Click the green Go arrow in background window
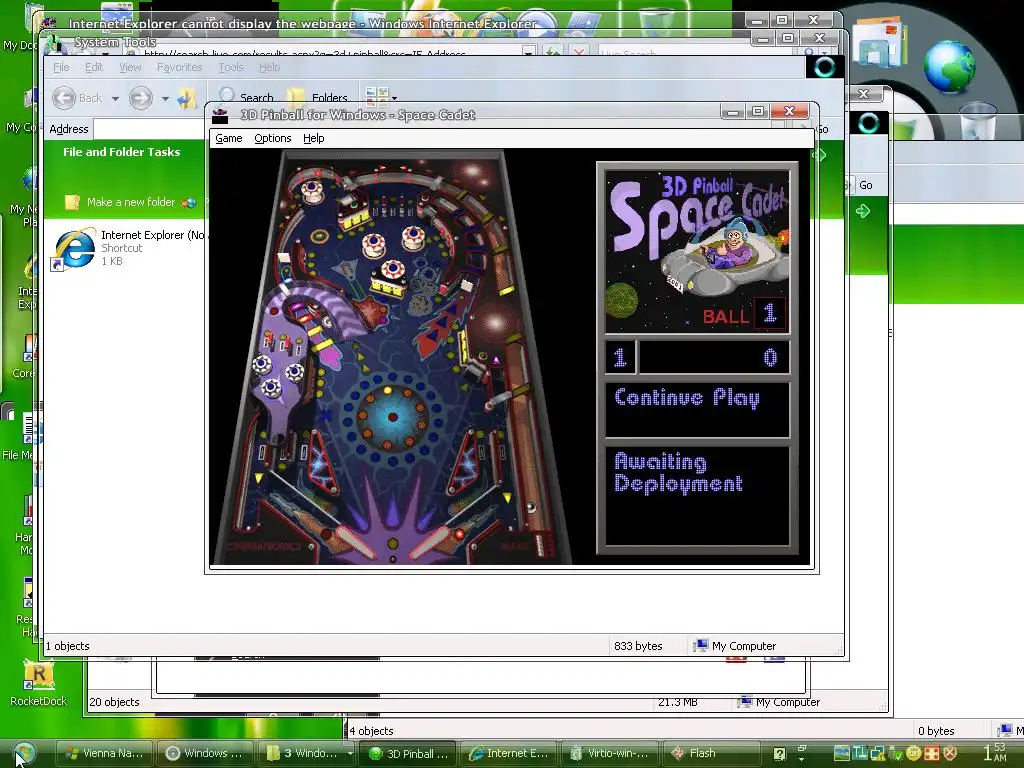Image resolution: width=1024 pixels, height=768 pixels. (x=863, y=210)
